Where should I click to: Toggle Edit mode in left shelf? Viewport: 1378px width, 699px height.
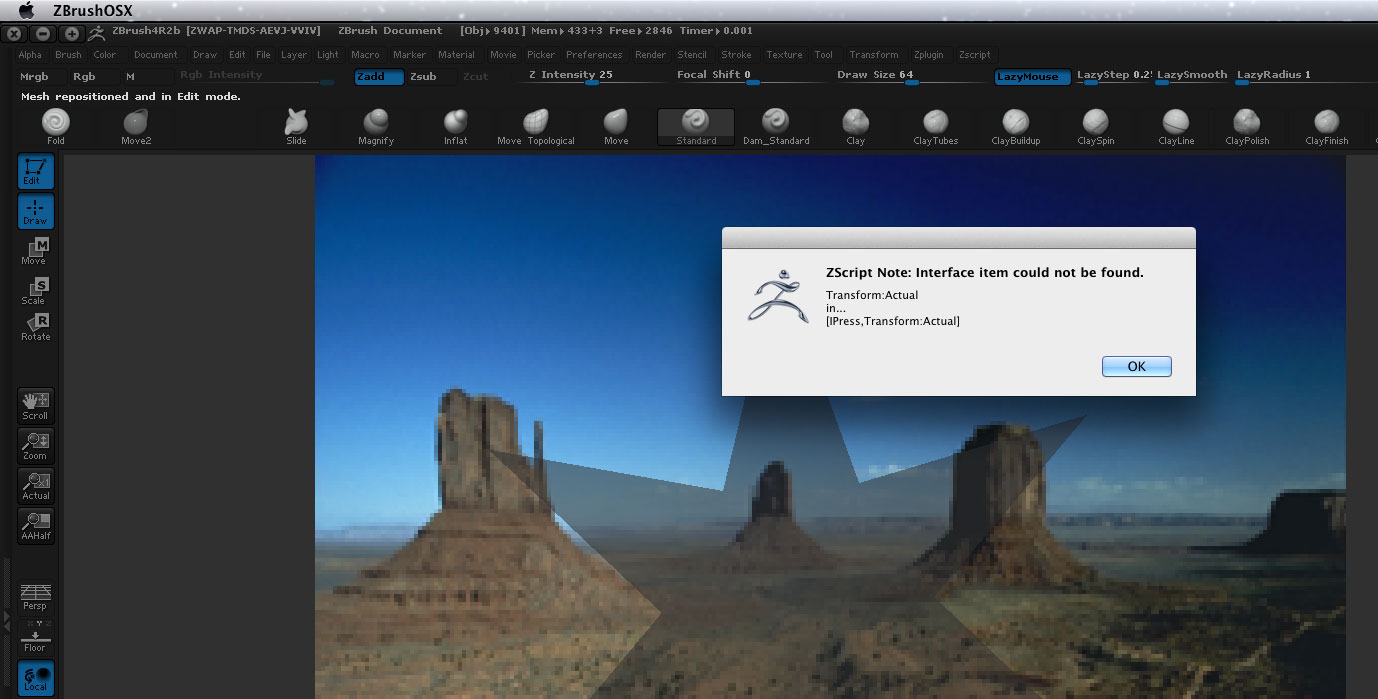36,172
